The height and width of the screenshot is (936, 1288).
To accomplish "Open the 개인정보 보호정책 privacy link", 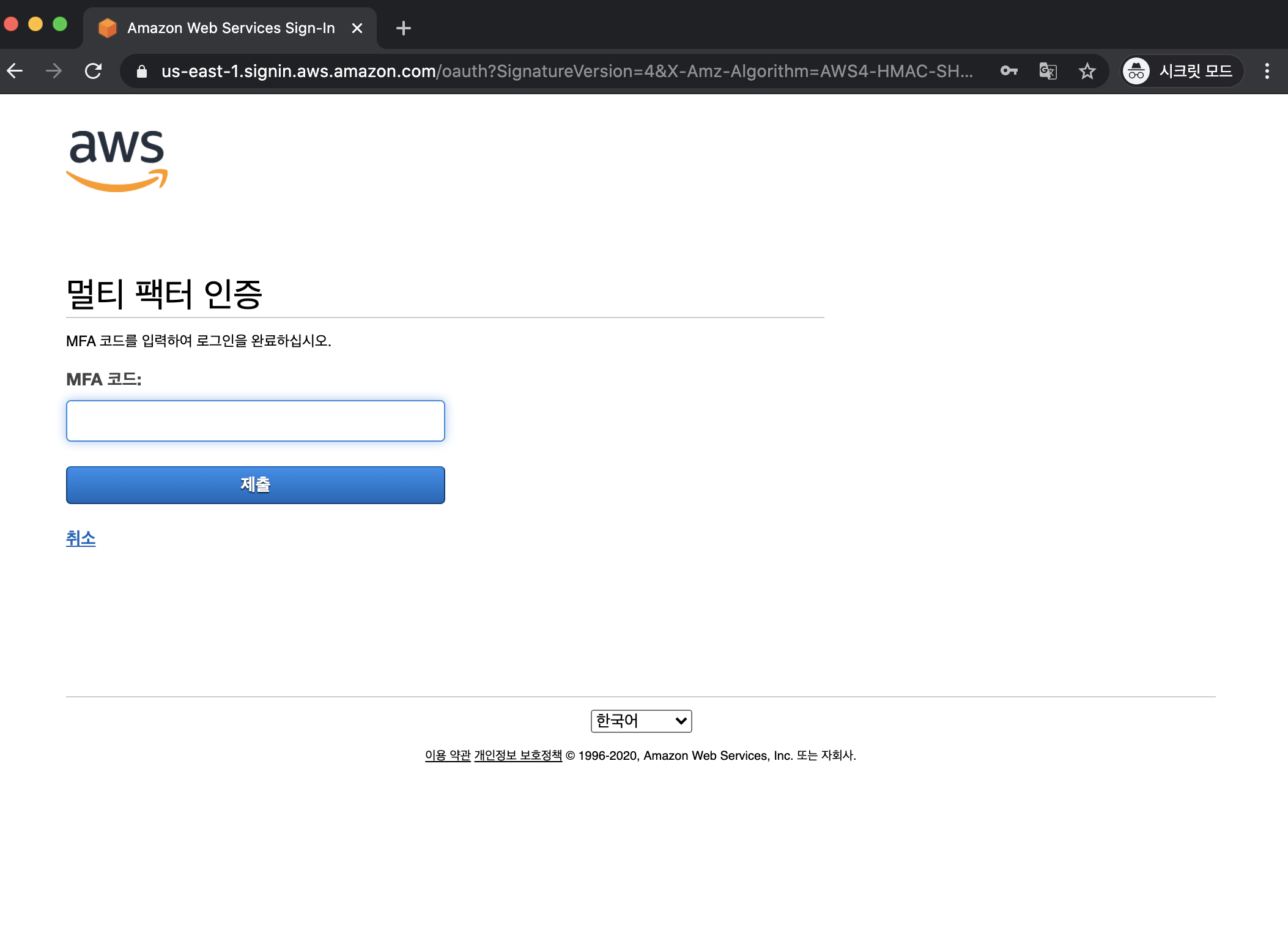I will pyautogui.click(x=517, y=756).
